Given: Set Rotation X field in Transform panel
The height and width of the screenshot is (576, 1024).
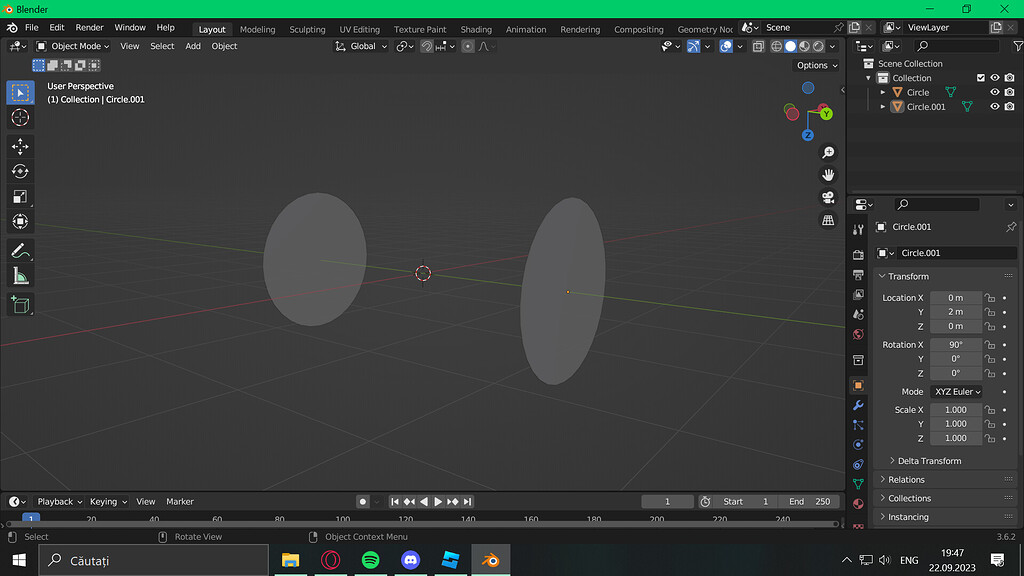Looking at the screenshot, I should pos(955,344).
